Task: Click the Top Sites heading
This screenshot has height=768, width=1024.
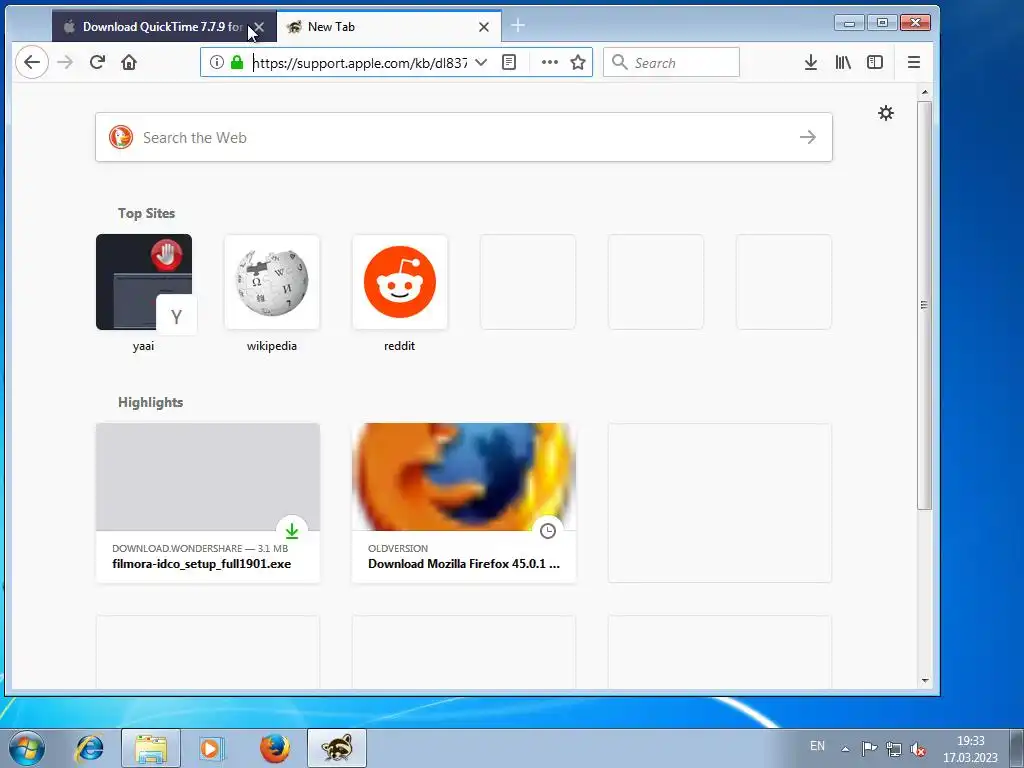Action: coord(146,214)
